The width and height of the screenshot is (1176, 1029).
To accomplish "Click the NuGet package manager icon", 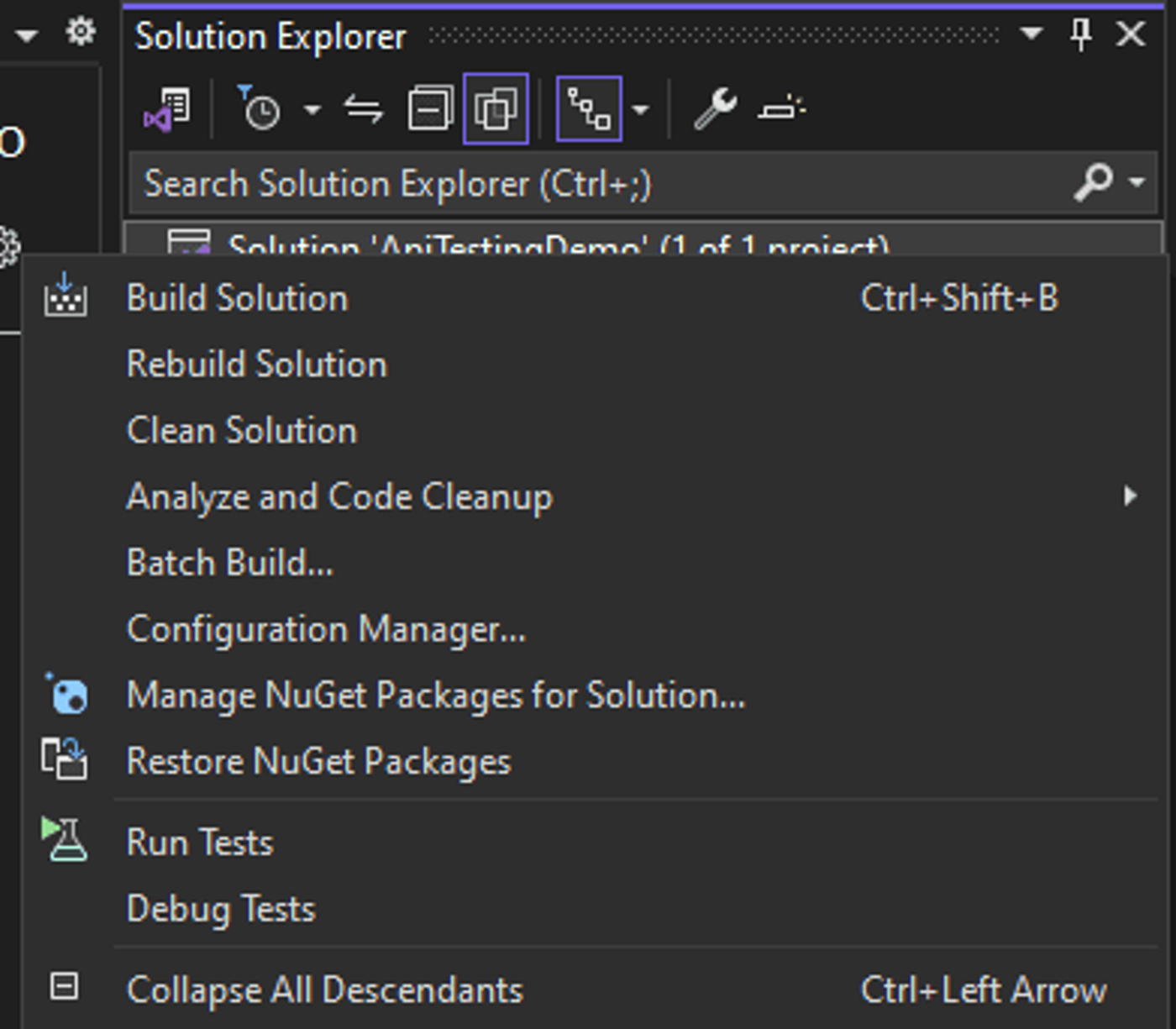I will pos(66,694).
